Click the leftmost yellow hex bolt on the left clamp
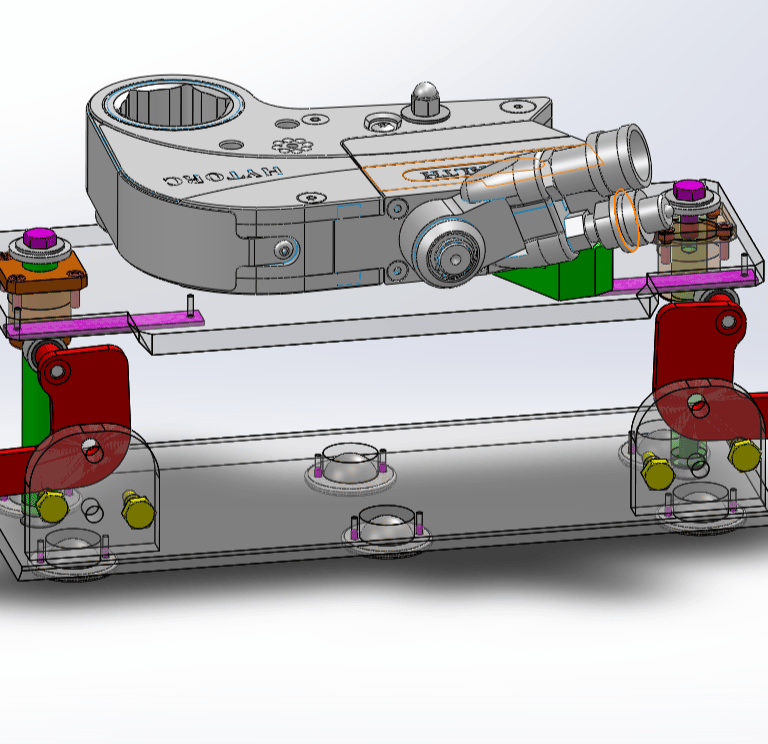 pyautogui.click(x=52, y=506)
